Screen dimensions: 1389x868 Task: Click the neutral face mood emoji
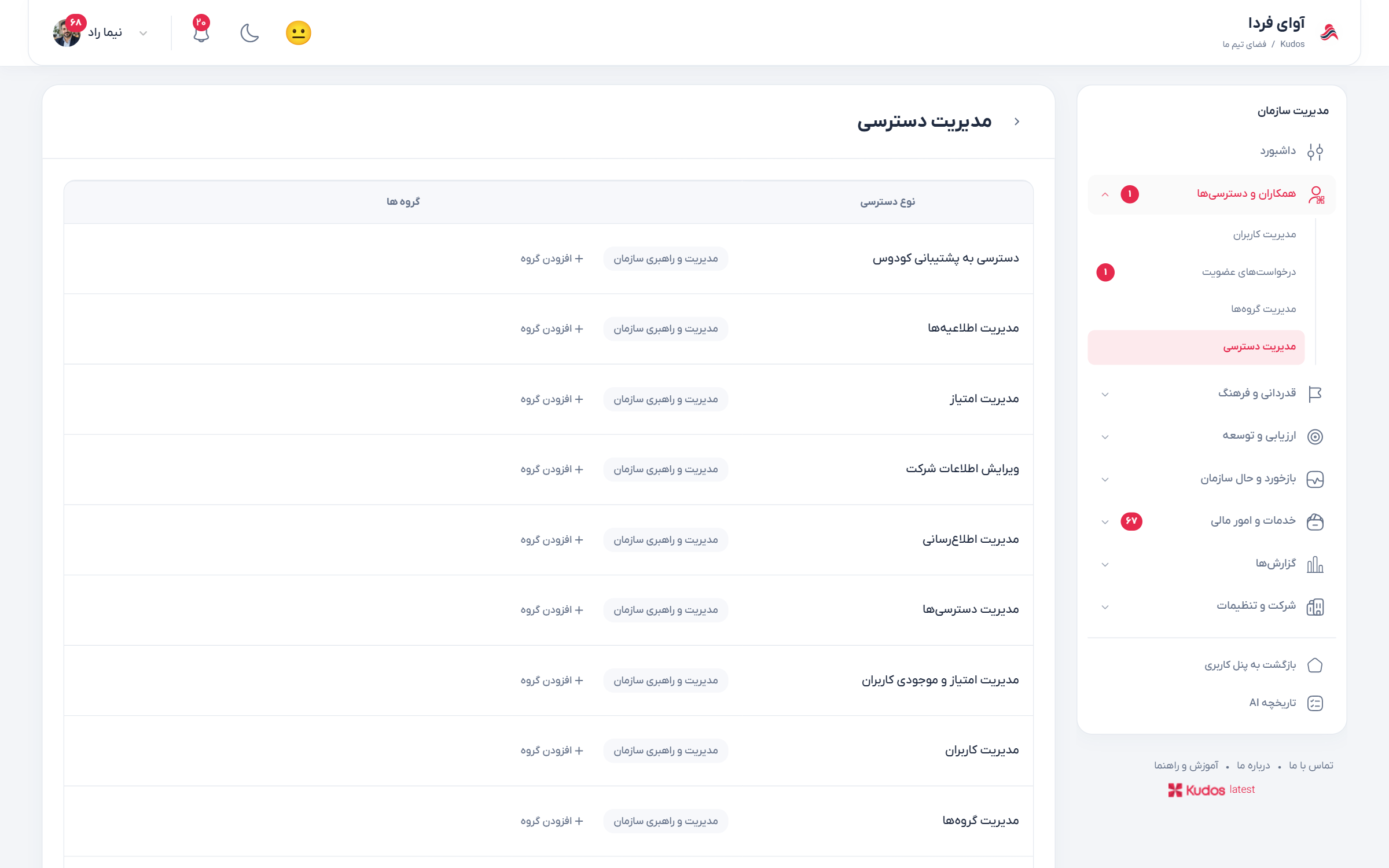(299, 32)
